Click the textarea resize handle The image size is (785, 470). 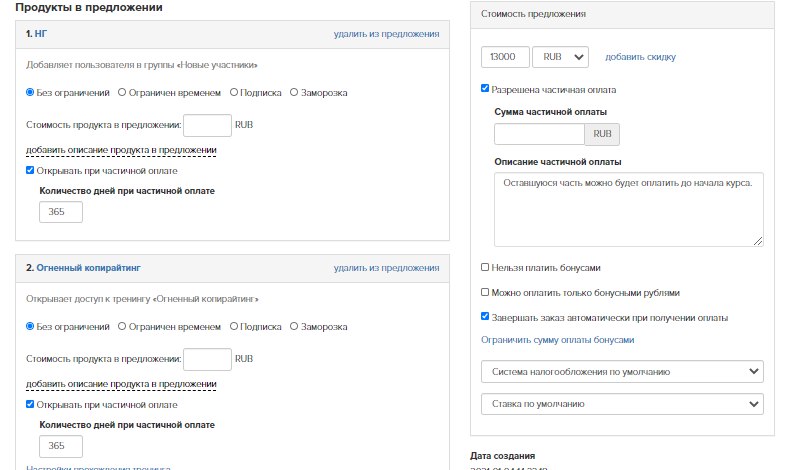tap(758, 241)
